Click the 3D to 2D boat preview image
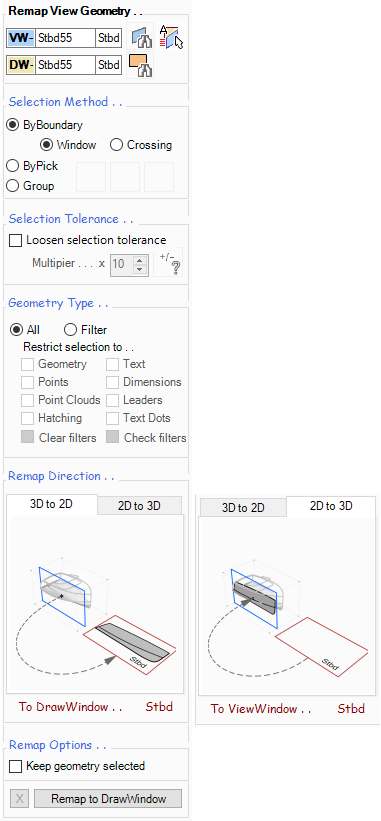 96,604
